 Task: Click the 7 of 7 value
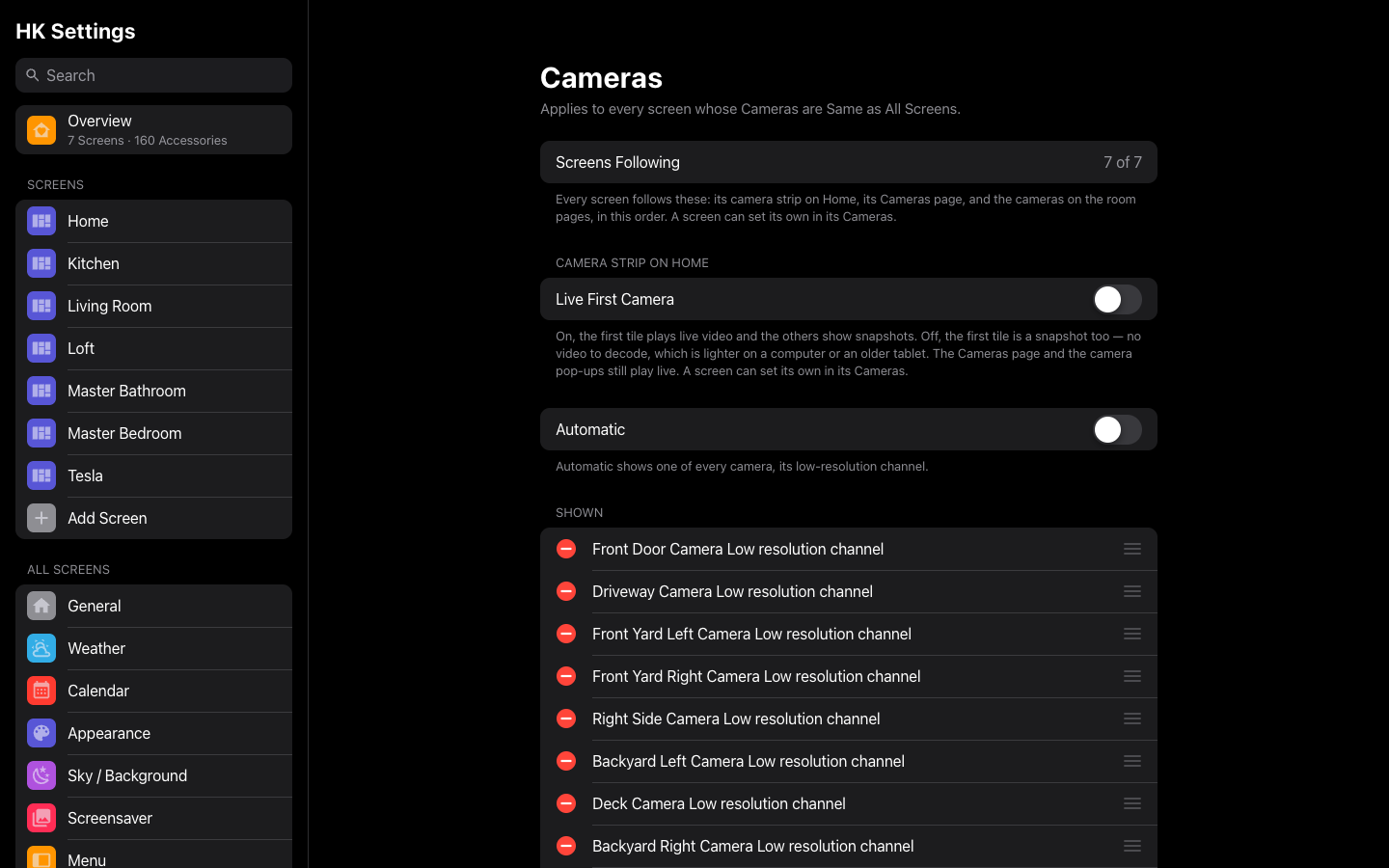click(x=1123, y=162)
